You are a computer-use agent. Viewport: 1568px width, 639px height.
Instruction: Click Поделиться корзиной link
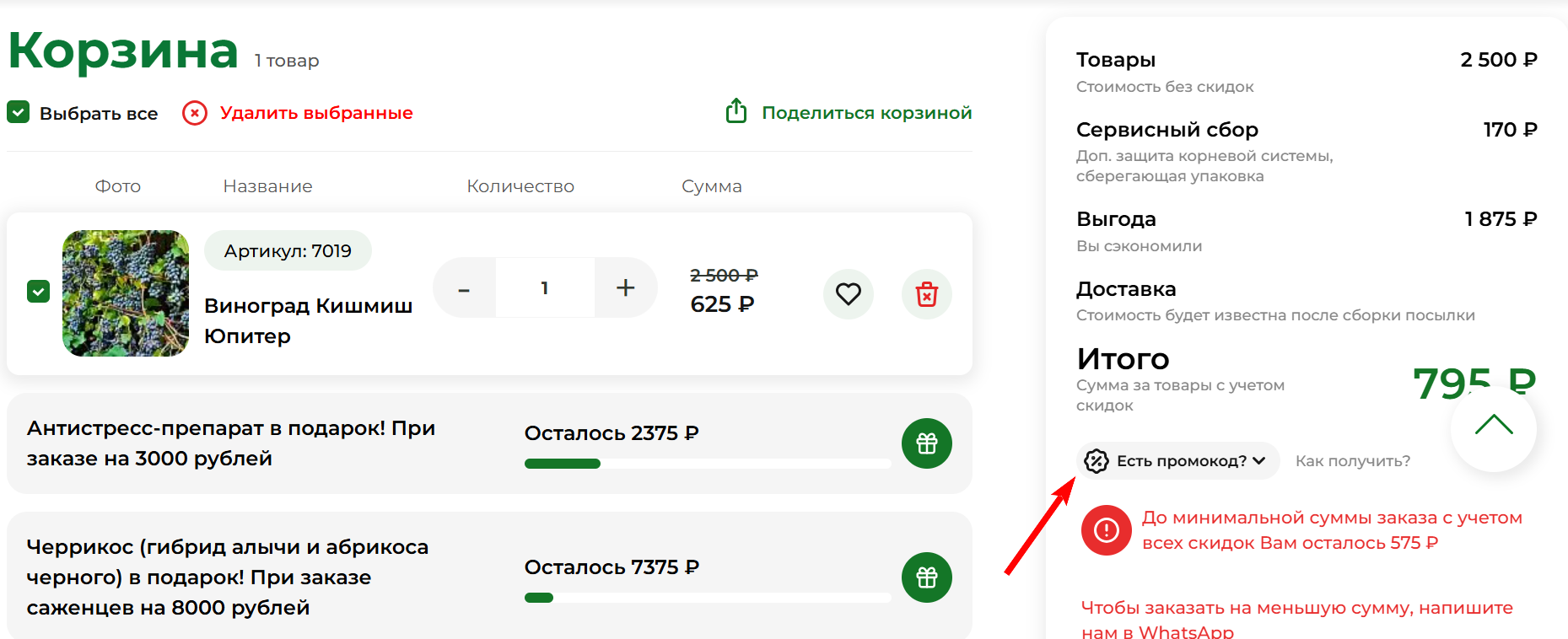tap(866, 113)
